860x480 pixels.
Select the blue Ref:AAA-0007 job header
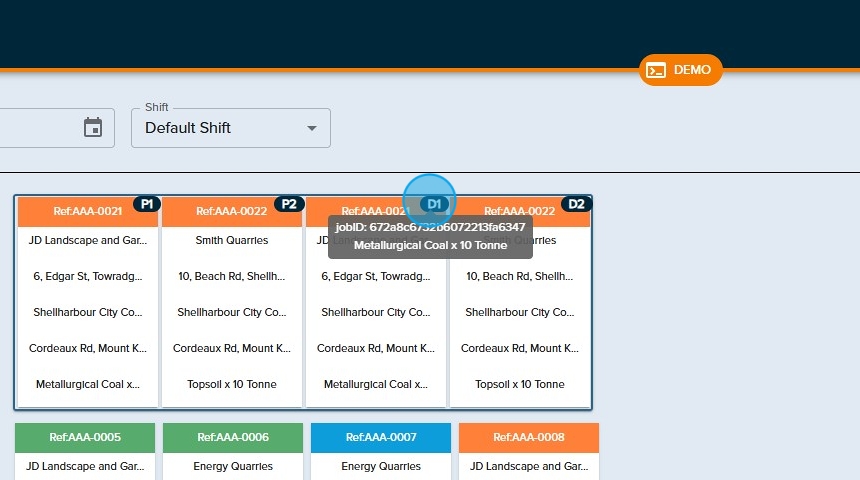(x=381, y=438)
